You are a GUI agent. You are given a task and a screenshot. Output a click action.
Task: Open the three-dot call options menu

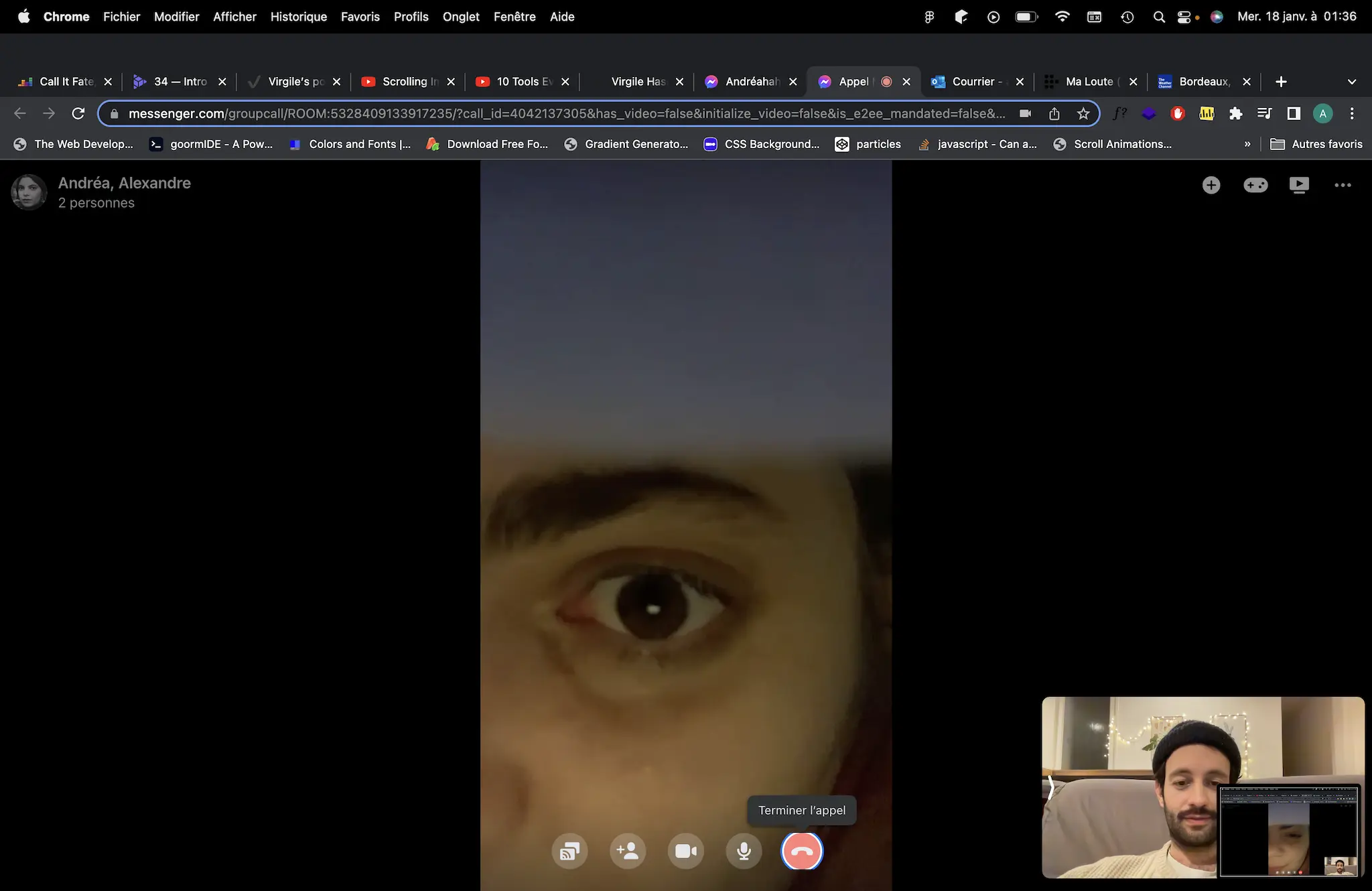click(x=1343, y=185)
